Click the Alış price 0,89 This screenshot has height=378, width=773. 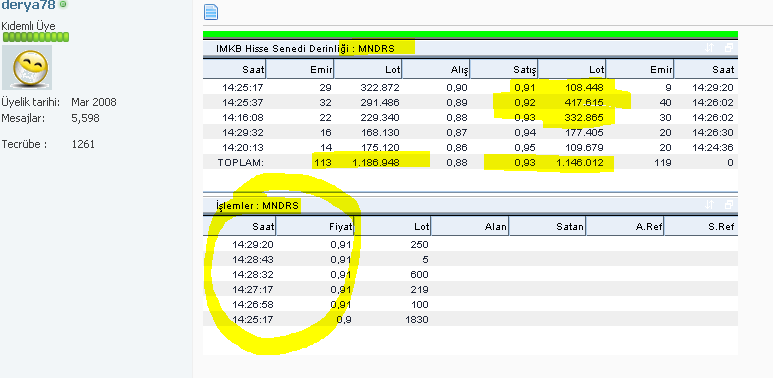(x=457, y=103)
